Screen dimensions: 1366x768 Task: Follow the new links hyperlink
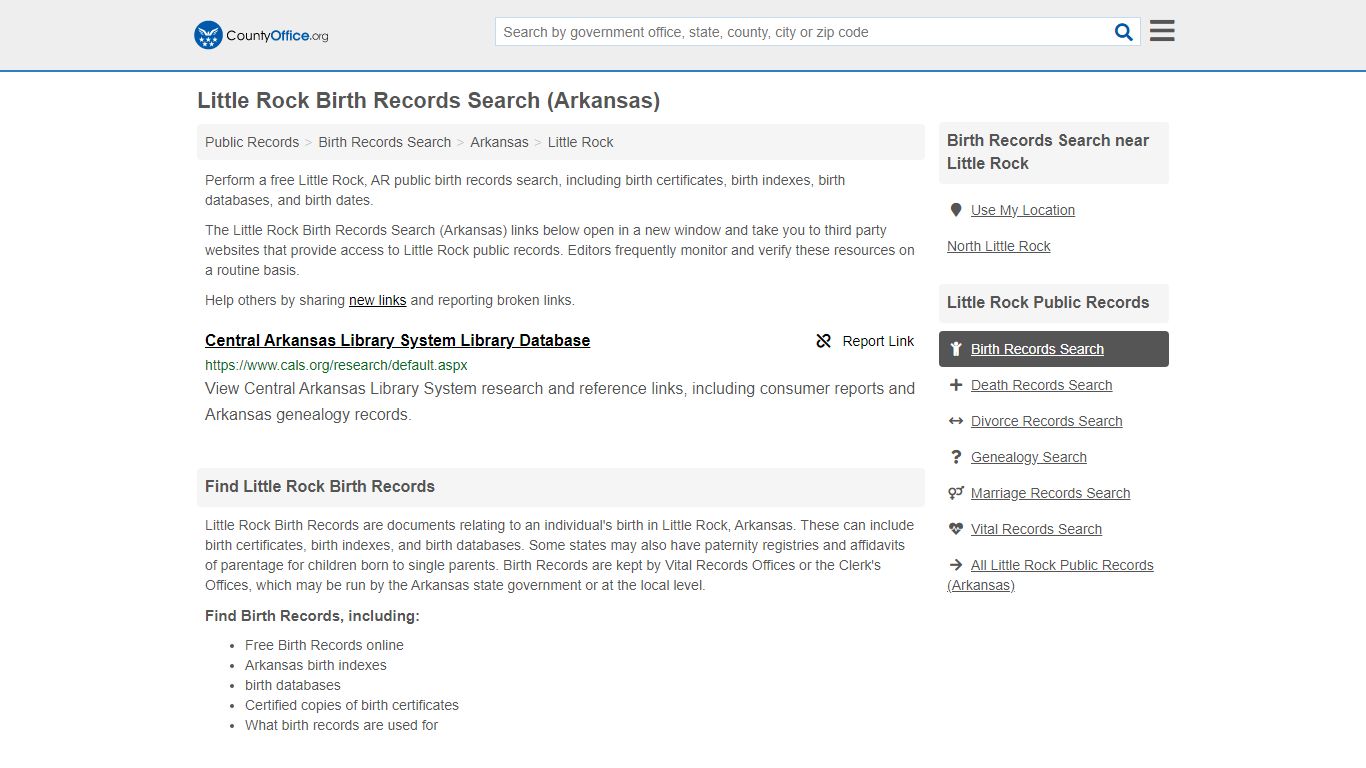click(x=377, y=300)
